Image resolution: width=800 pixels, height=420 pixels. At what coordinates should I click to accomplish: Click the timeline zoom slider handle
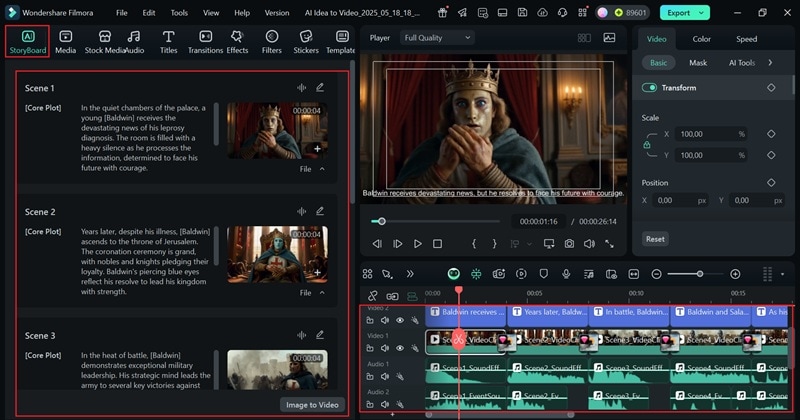(700, 274)
